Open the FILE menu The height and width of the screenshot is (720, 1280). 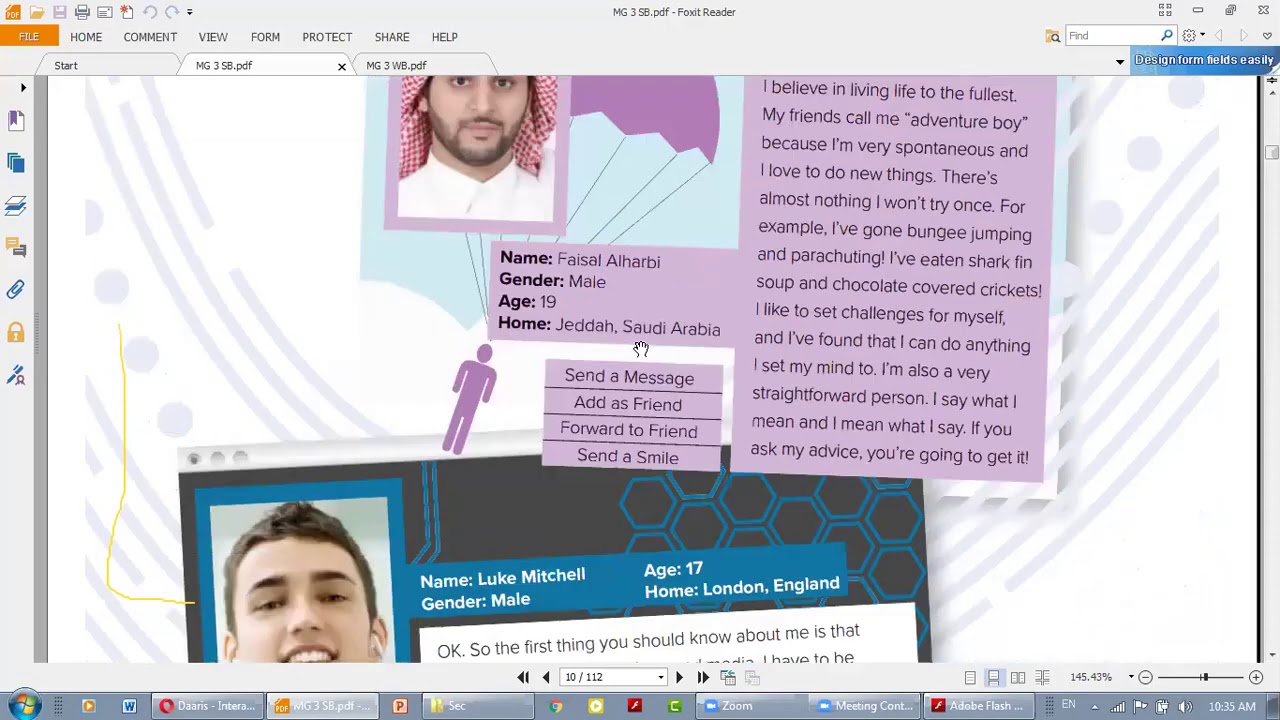pyautogui.click(x=29, y=37)
